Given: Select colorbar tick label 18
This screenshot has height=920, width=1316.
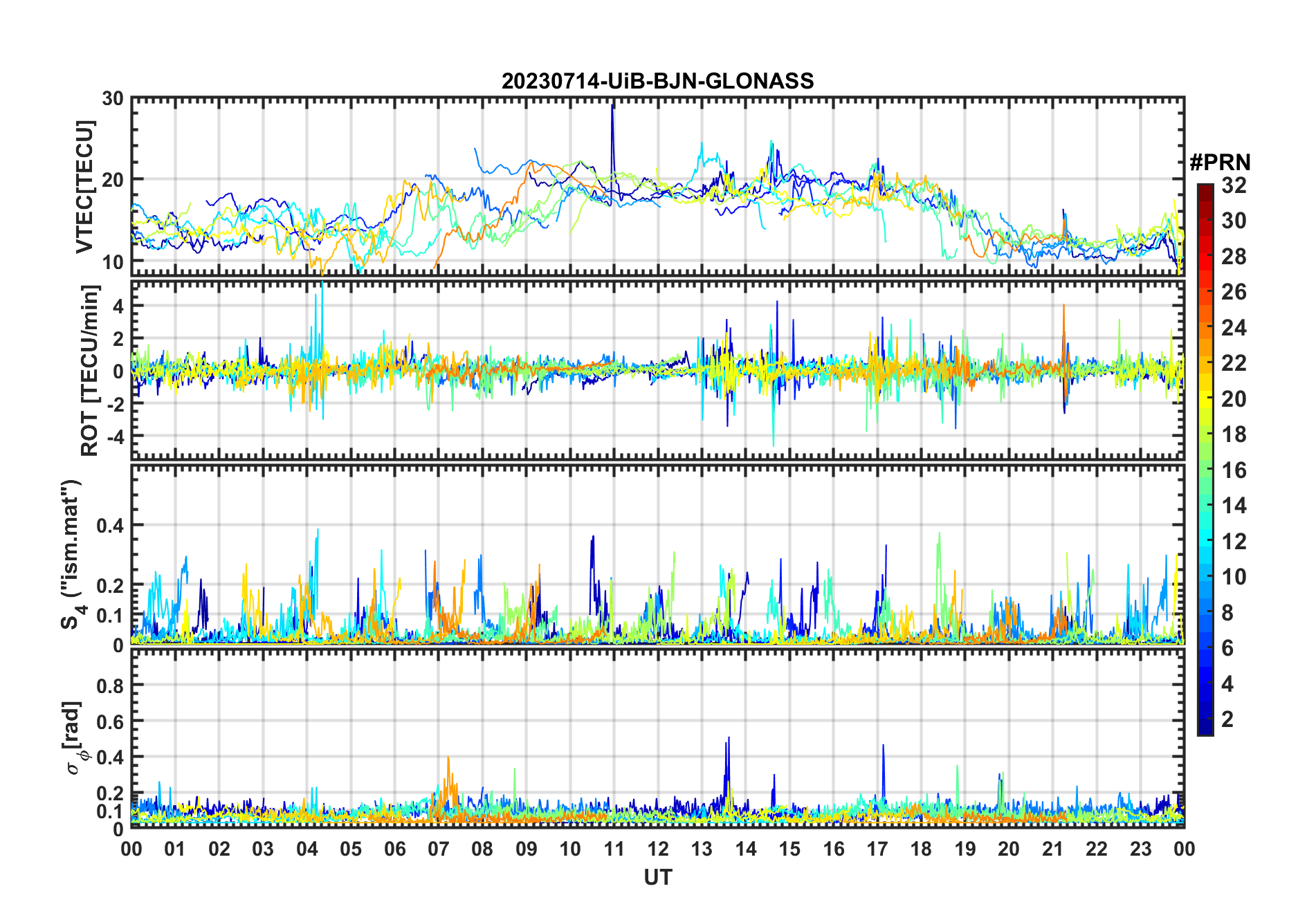Looking at the screenshot, I should (x=1234, y=434).
